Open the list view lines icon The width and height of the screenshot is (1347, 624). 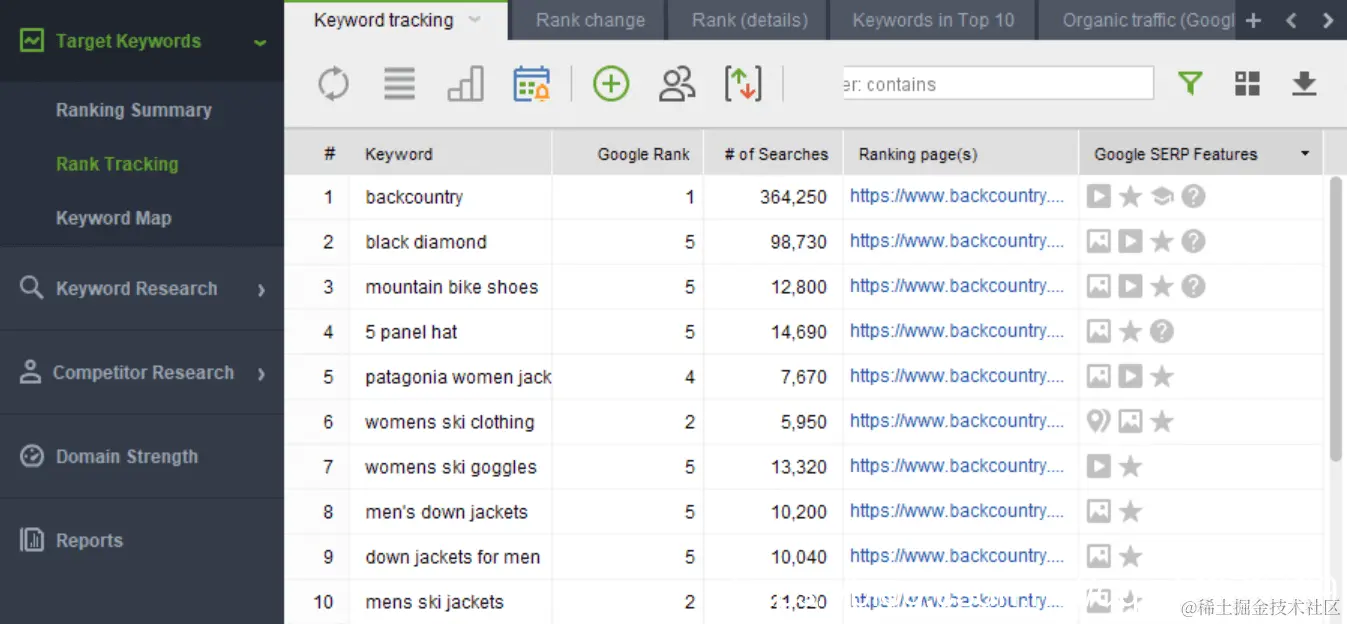[x=399, y=84]
